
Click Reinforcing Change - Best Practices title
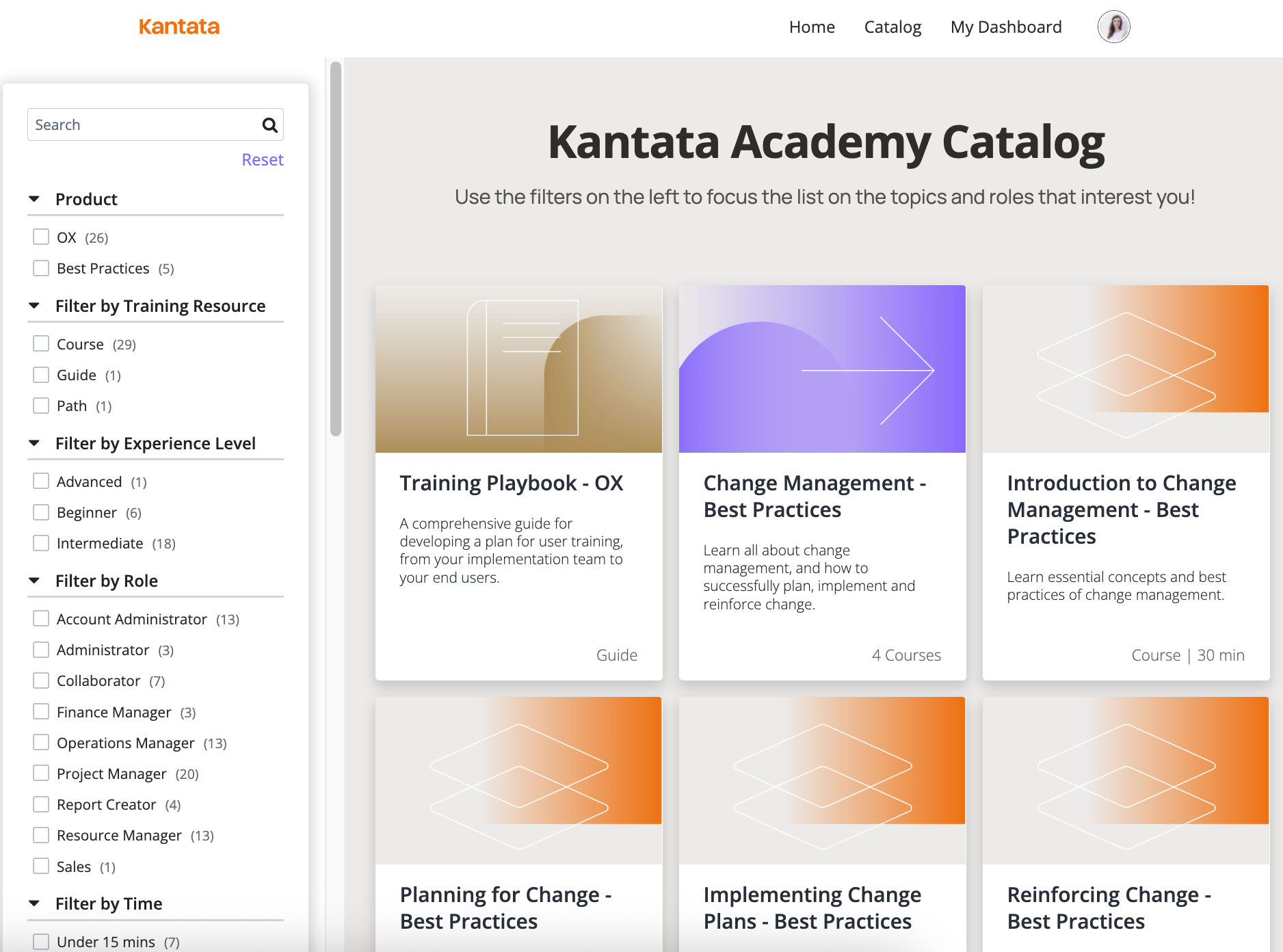[x=1109, y=908]
